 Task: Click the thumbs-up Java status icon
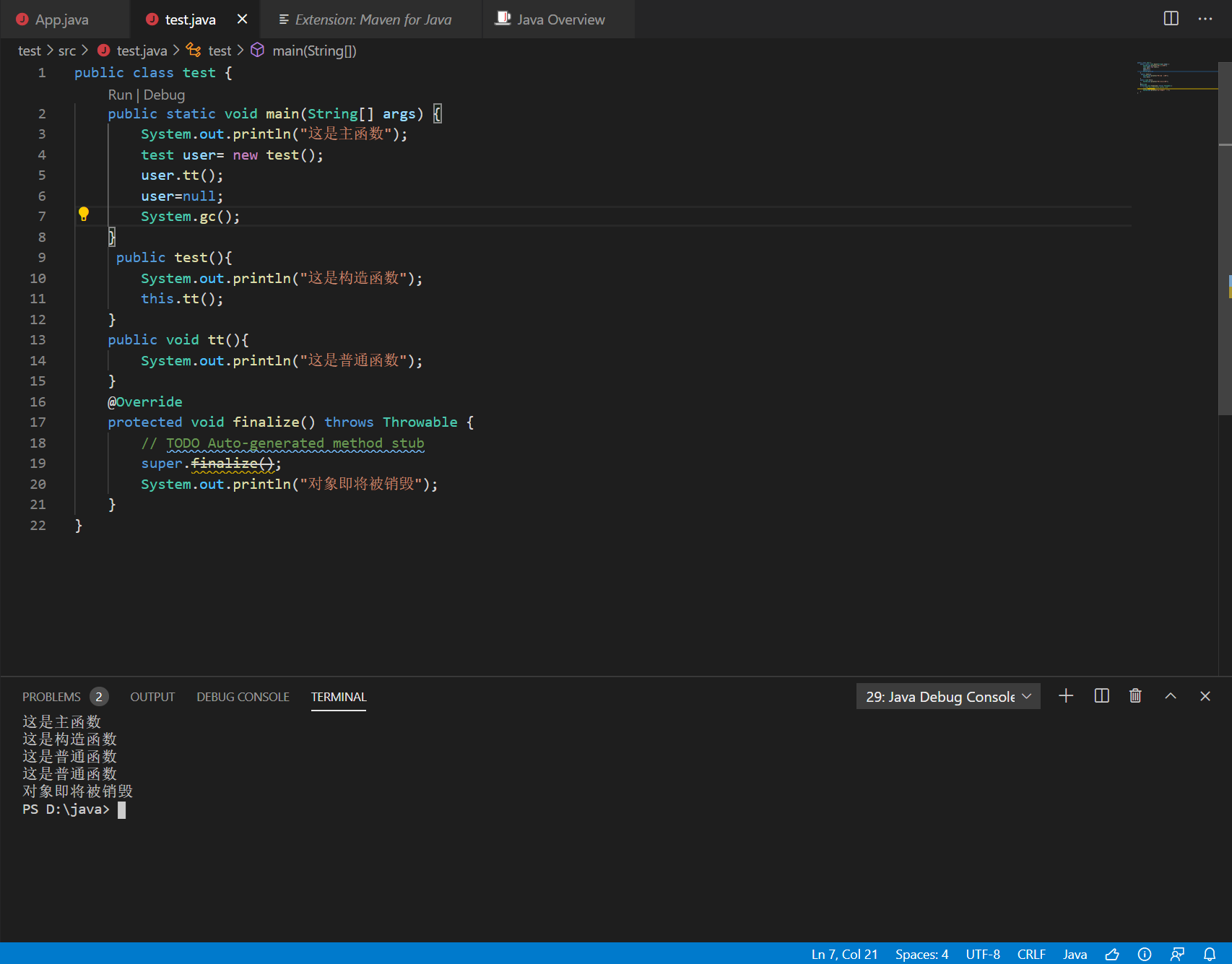(1112, 954)
